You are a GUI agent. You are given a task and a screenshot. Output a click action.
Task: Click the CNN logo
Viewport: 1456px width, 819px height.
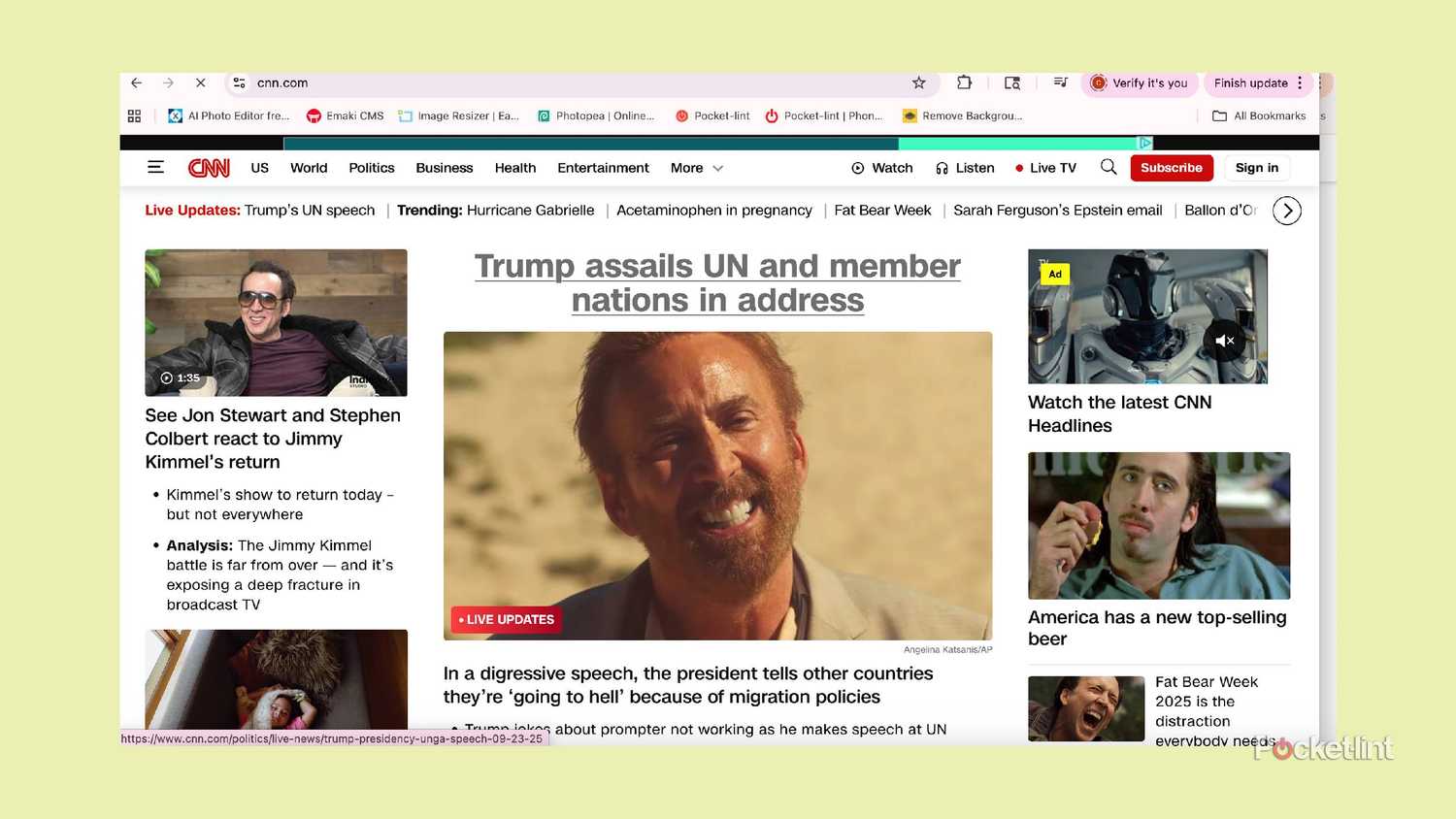coord(209,168)
